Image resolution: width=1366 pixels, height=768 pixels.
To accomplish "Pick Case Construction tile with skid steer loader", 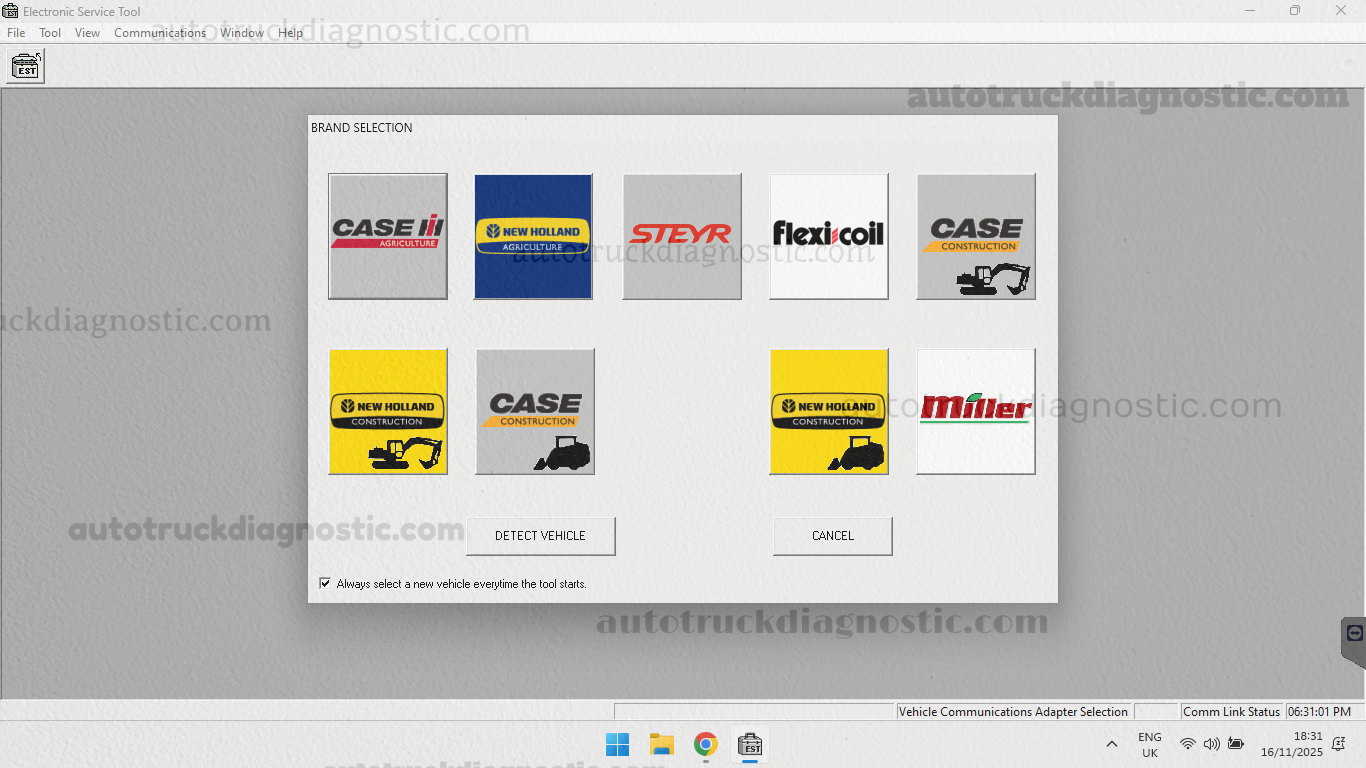I will [x=535, y=411].
